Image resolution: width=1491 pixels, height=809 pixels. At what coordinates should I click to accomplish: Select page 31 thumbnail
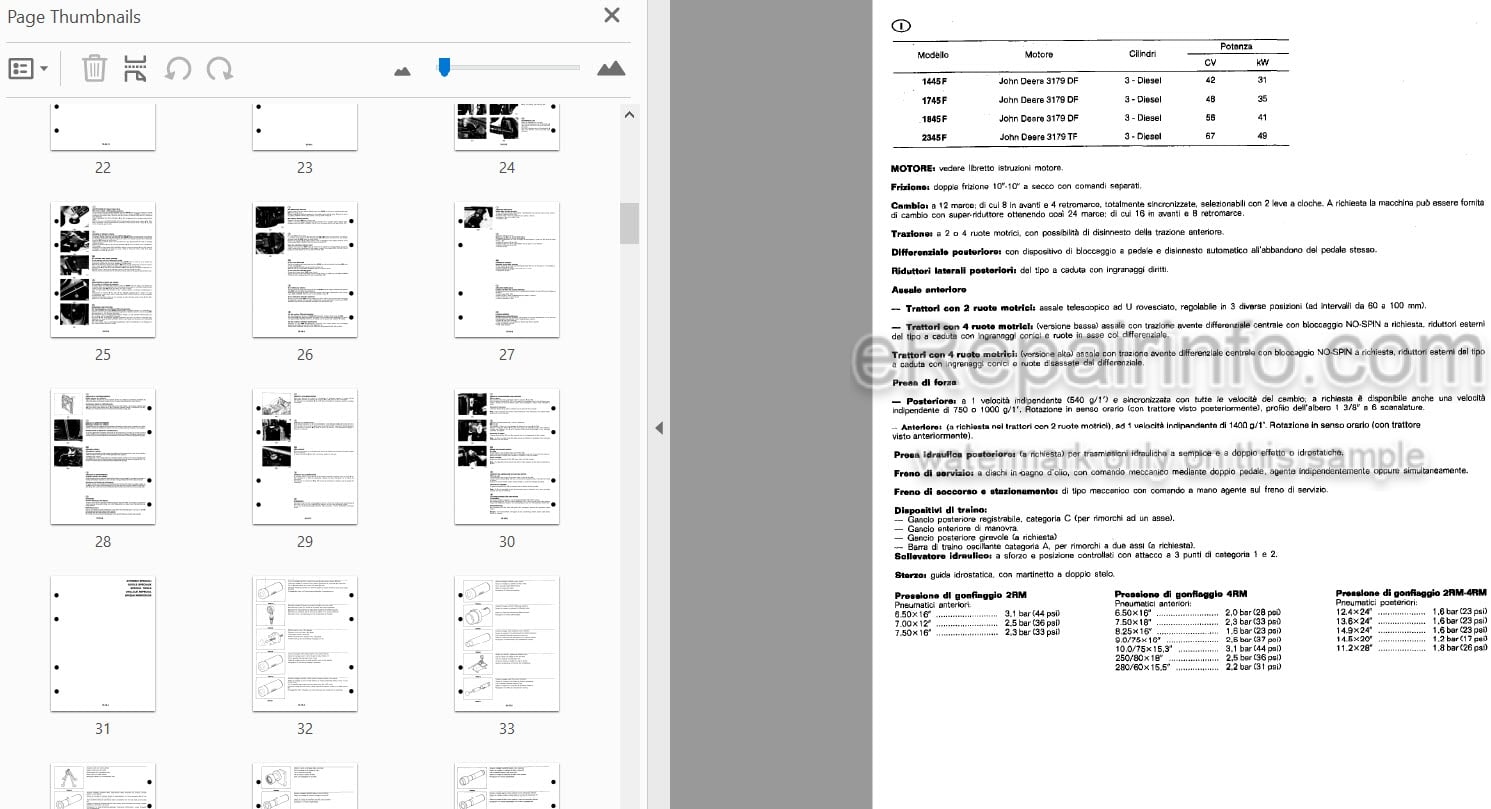tap(103, 643)
